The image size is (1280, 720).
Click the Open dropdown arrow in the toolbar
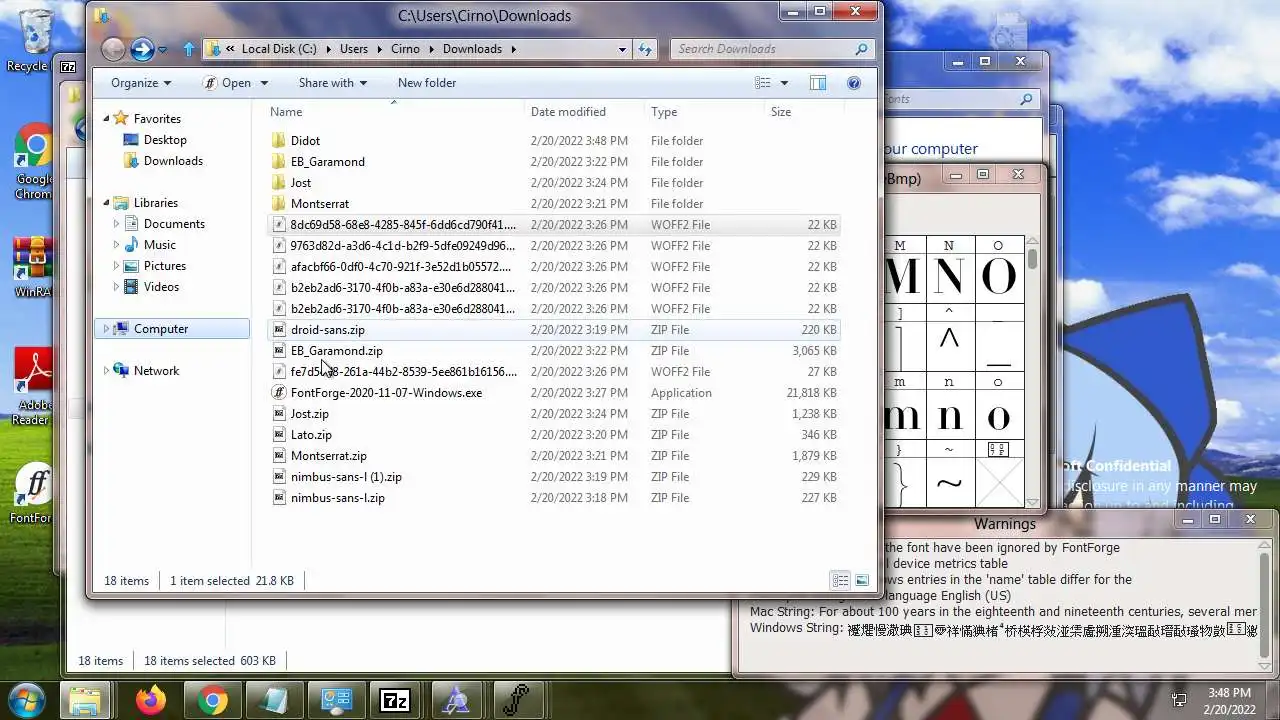[x=264, y=83]
